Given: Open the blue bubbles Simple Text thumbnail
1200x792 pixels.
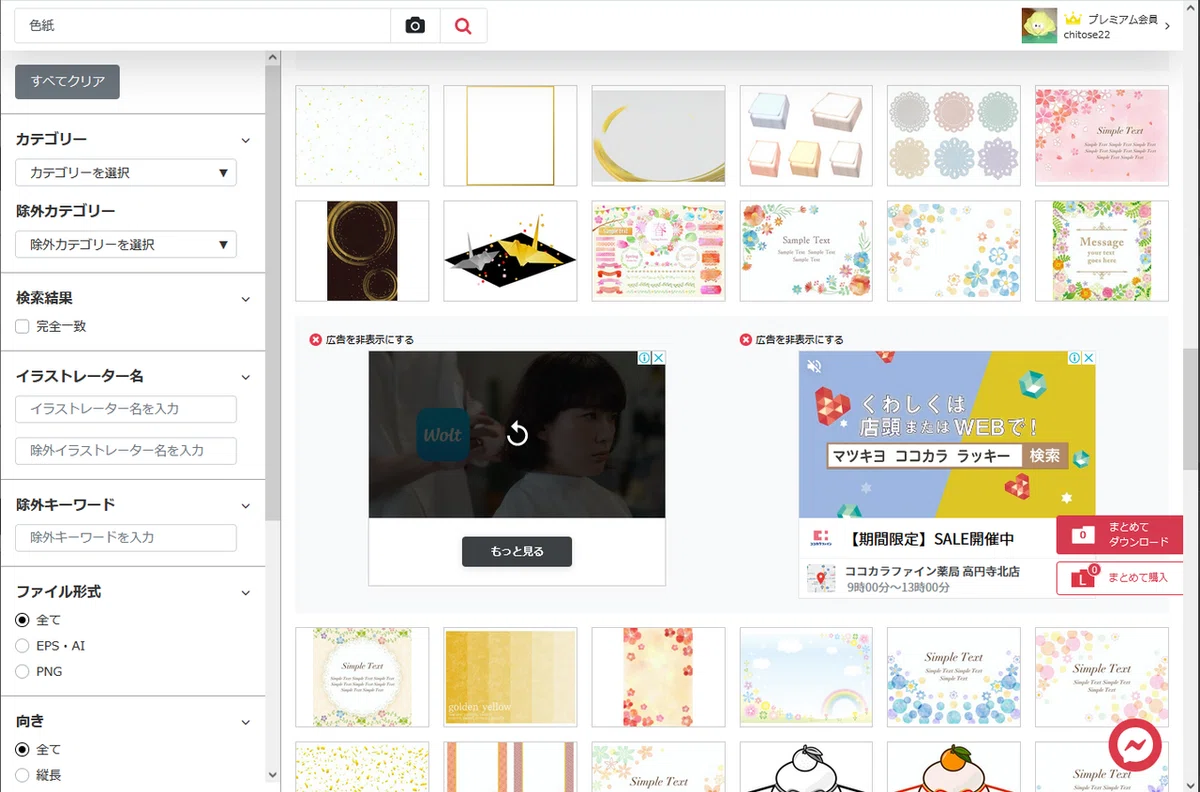Looking at the screenshot, I should [954, 677].
